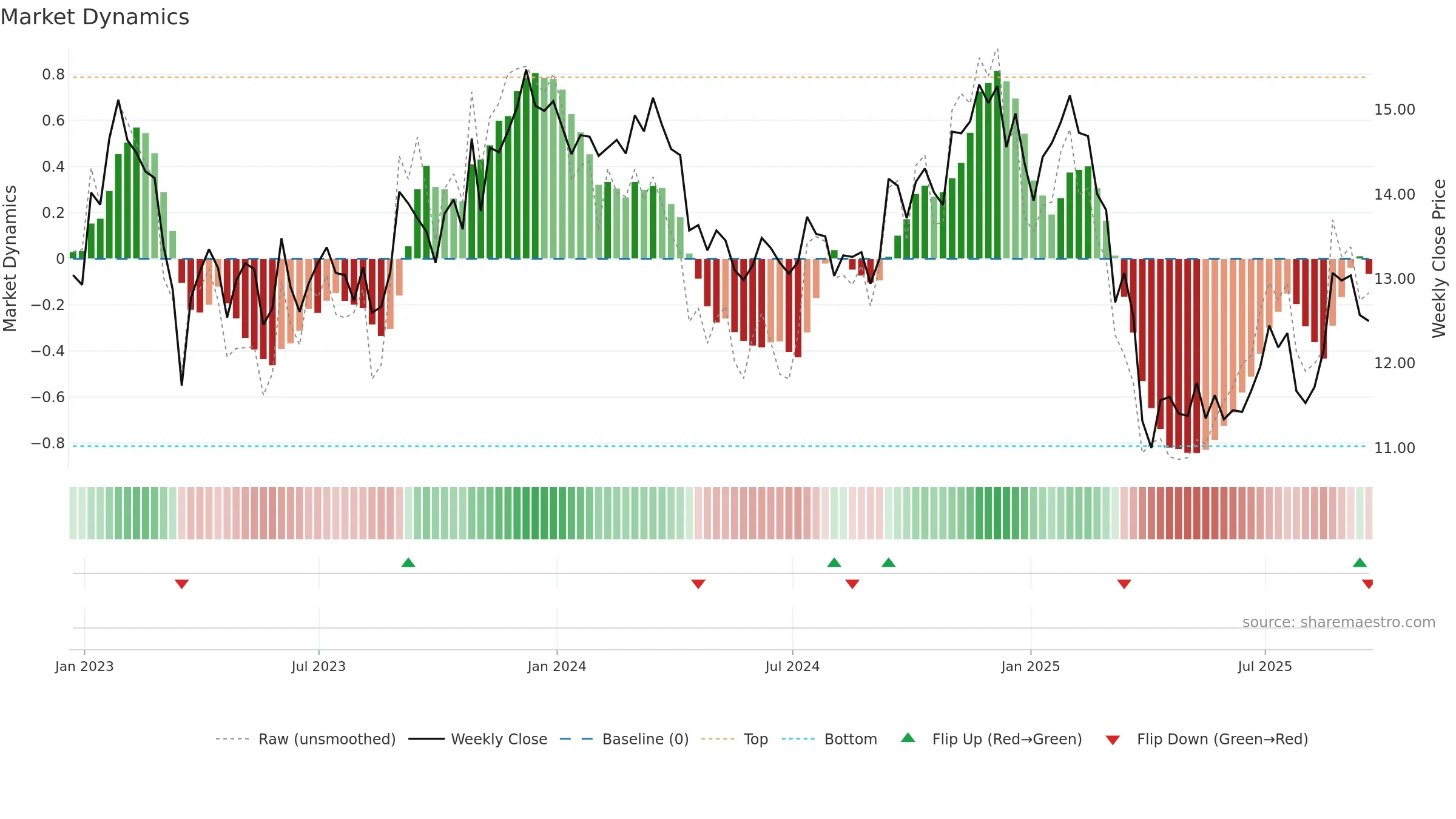Toggle the Bottom legend entry

tap(829, 739)
